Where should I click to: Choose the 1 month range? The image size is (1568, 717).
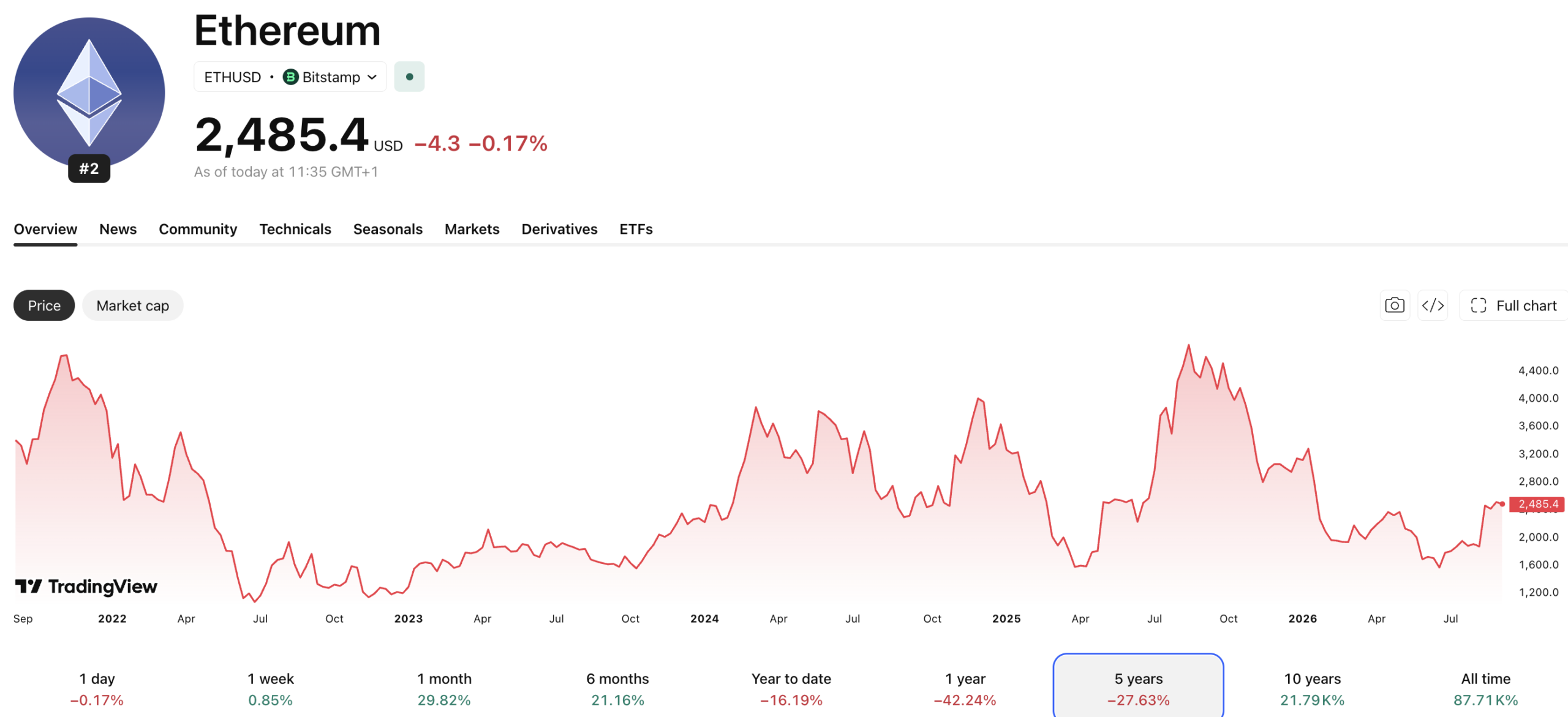click(x=444, y=688)
